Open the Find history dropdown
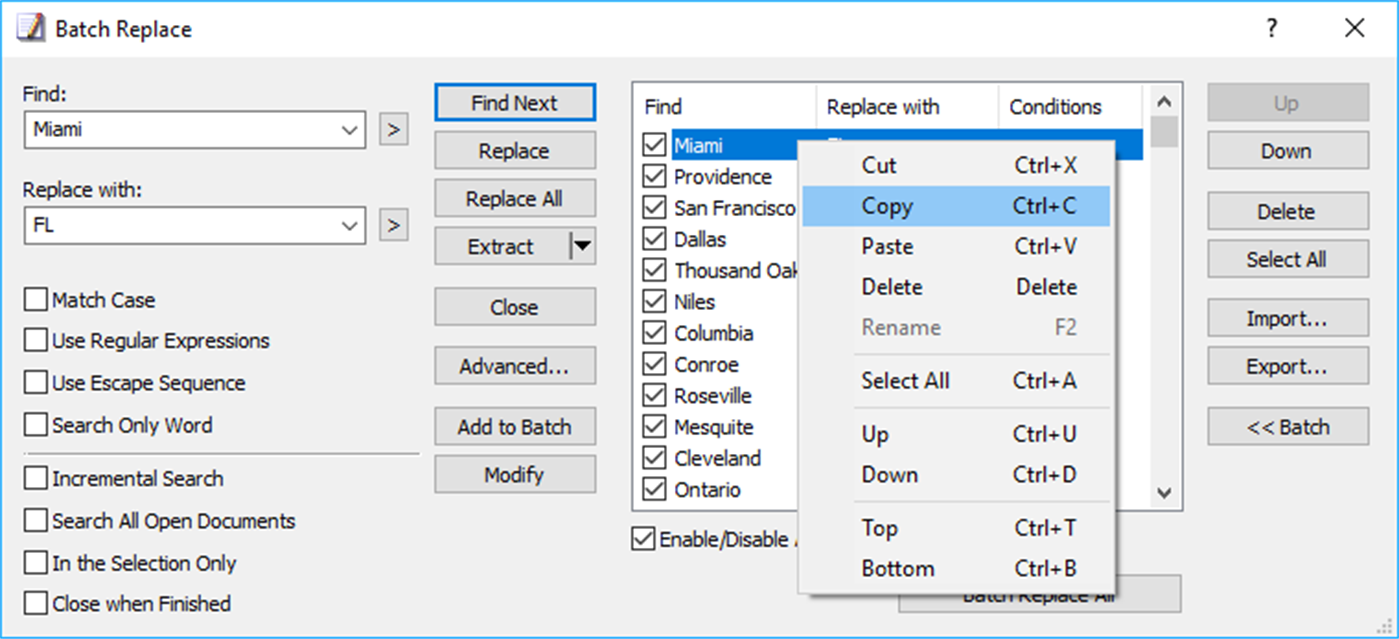 tap(349, 129)
